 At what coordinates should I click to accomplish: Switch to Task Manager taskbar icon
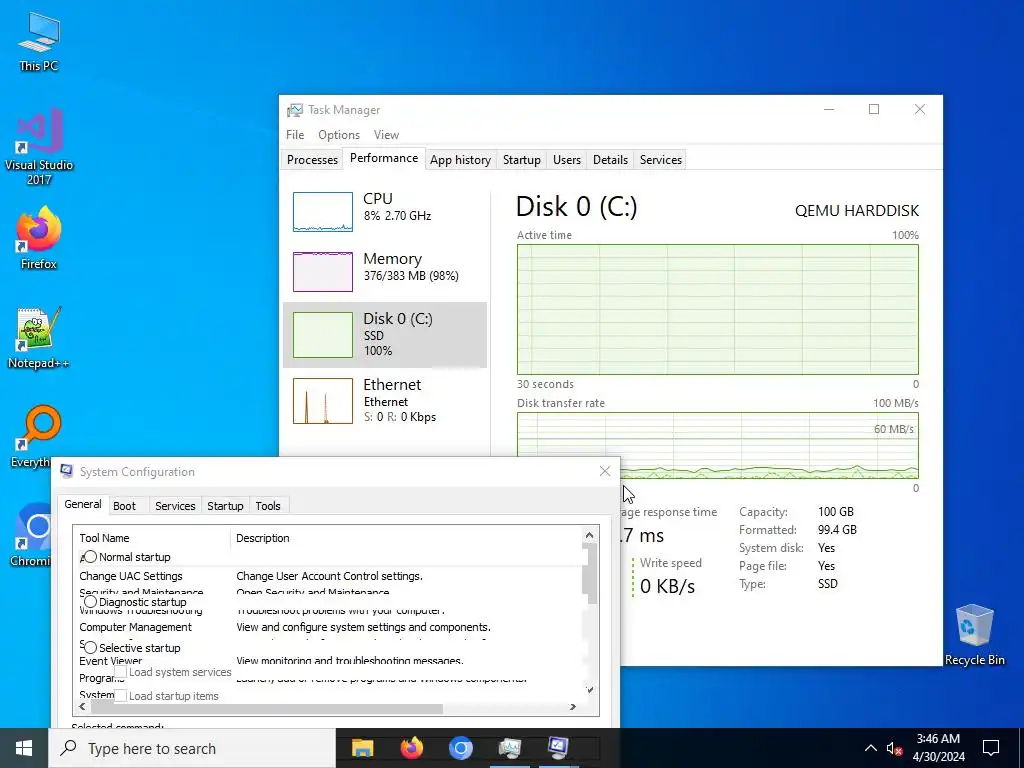[509, 748]
